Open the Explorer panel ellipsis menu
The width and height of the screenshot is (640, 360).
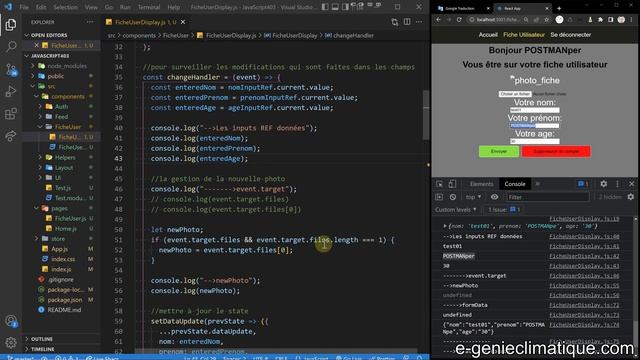tap(90, 22)
